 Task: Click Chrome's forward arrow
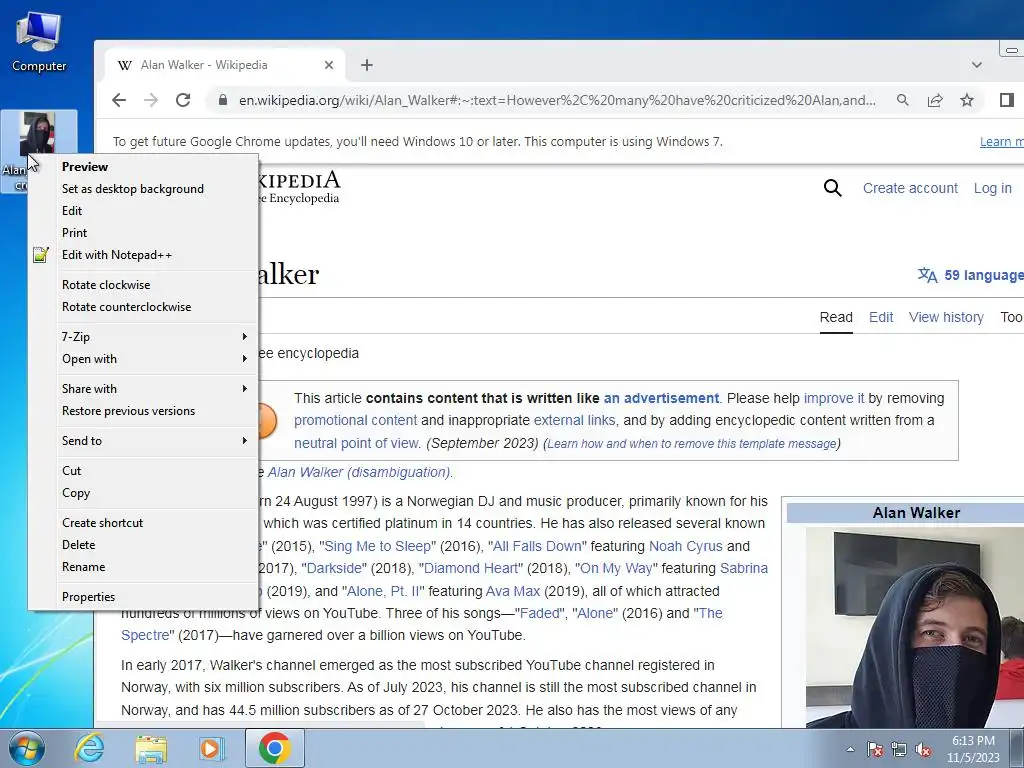tap(151, 100)
